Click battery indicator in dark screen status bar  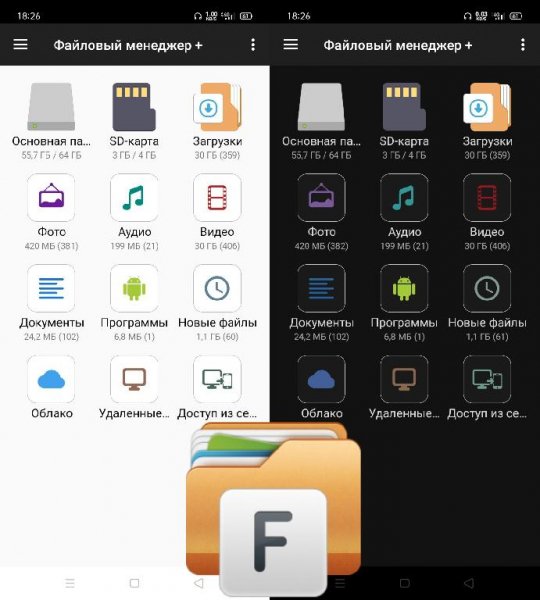[516, 16]
